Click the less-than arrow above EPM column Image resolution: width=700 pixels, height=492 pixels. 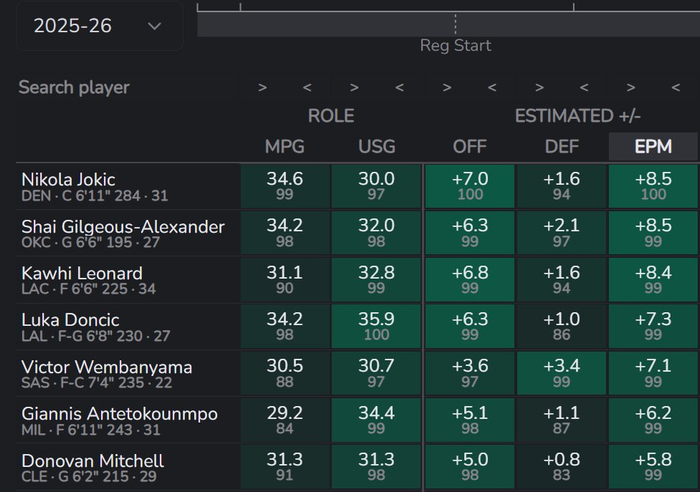tap(677, 87)
